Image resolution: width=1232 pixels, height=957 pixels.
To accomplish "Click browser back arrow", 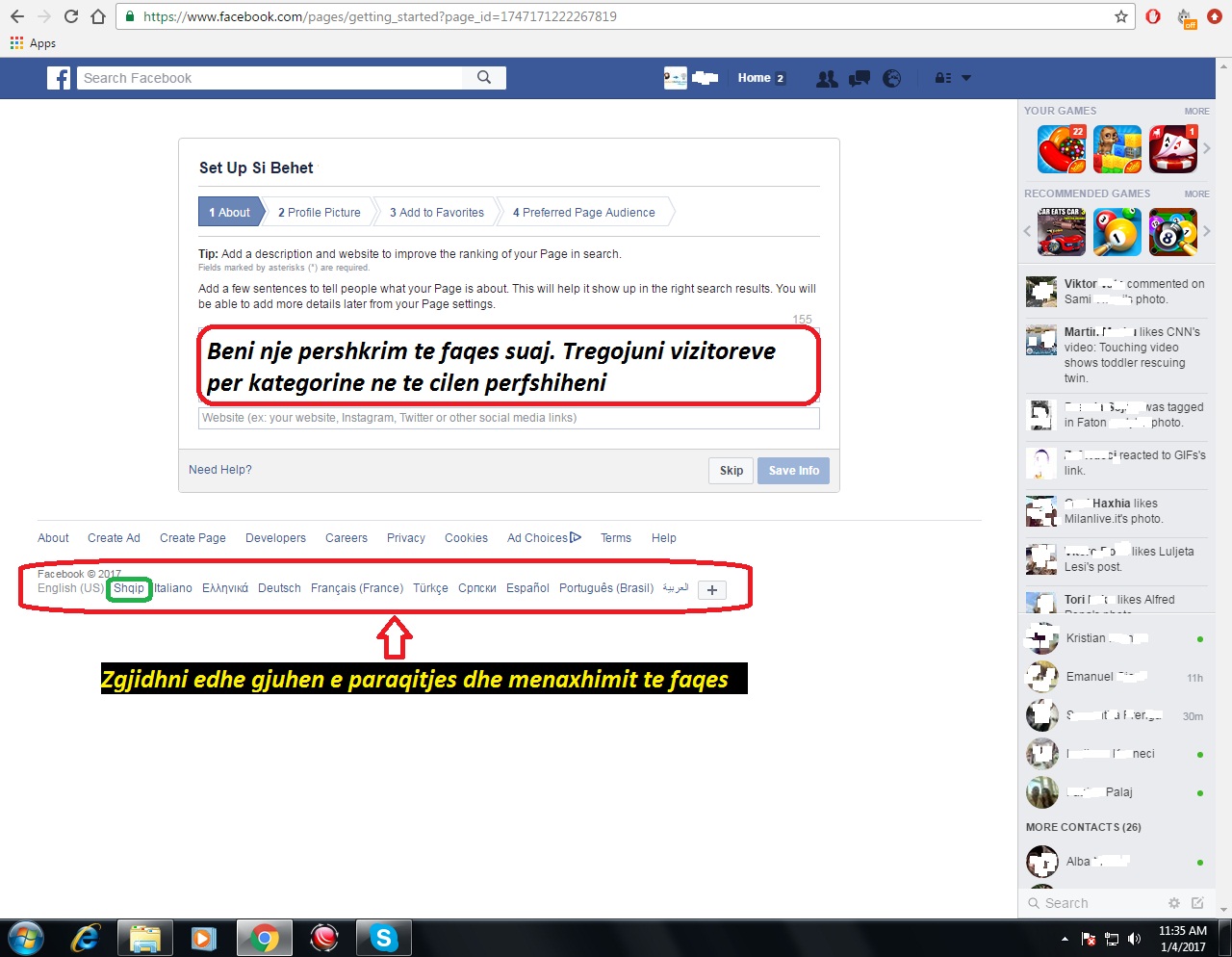I will (x=17, y=16).
